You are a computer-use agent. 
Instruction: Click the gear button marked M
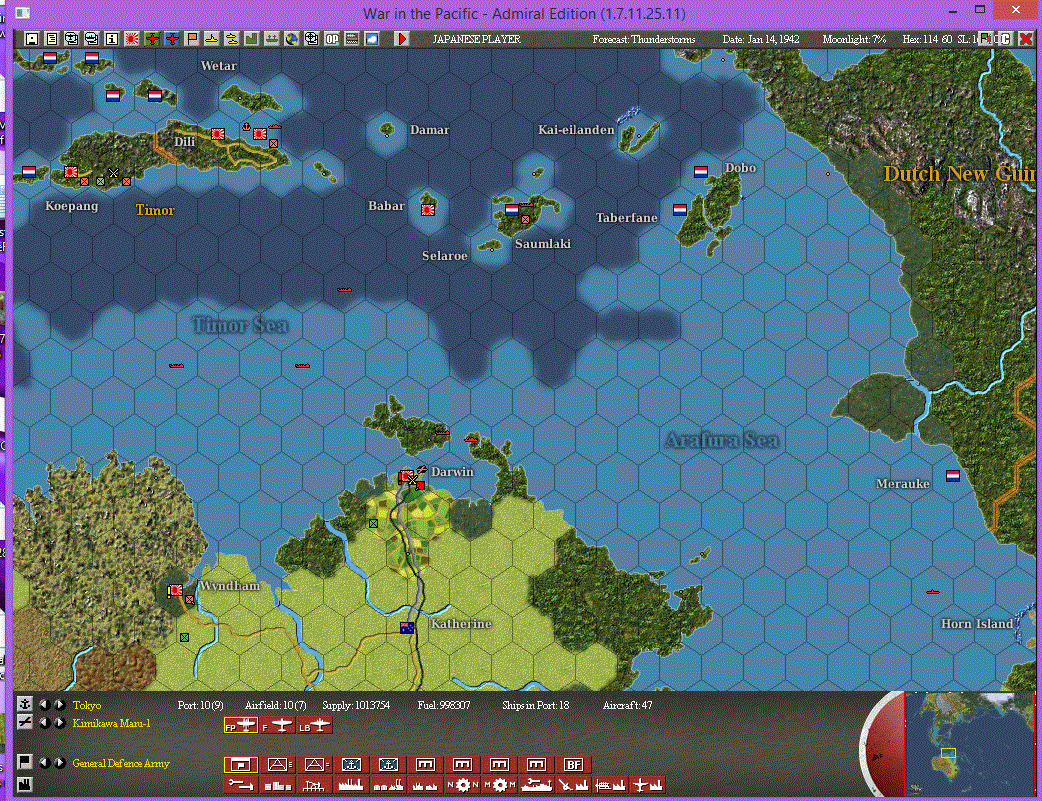point(500,785)
